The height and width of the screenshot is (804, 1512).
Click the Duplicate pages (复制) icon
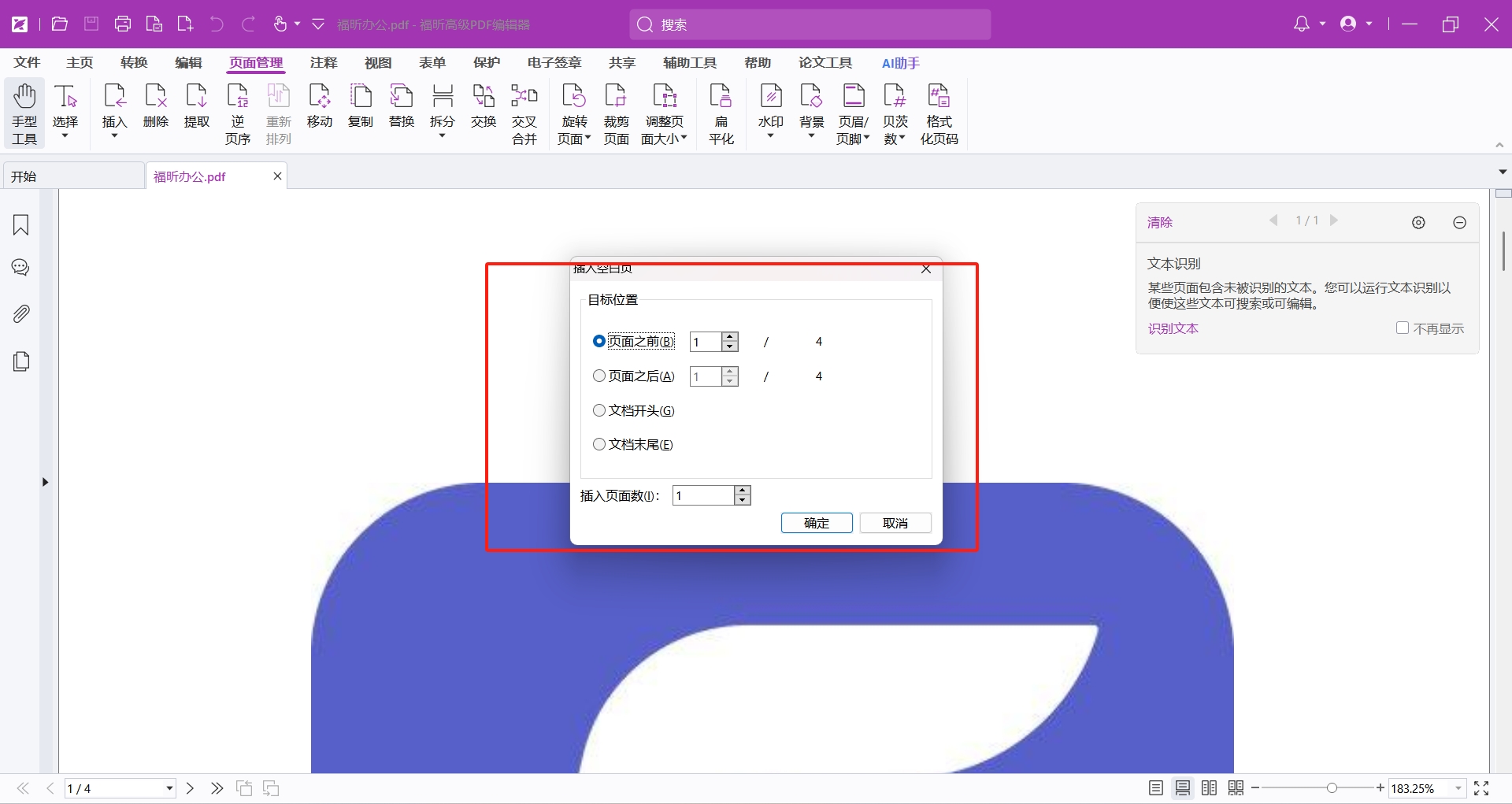click(361, 106)
